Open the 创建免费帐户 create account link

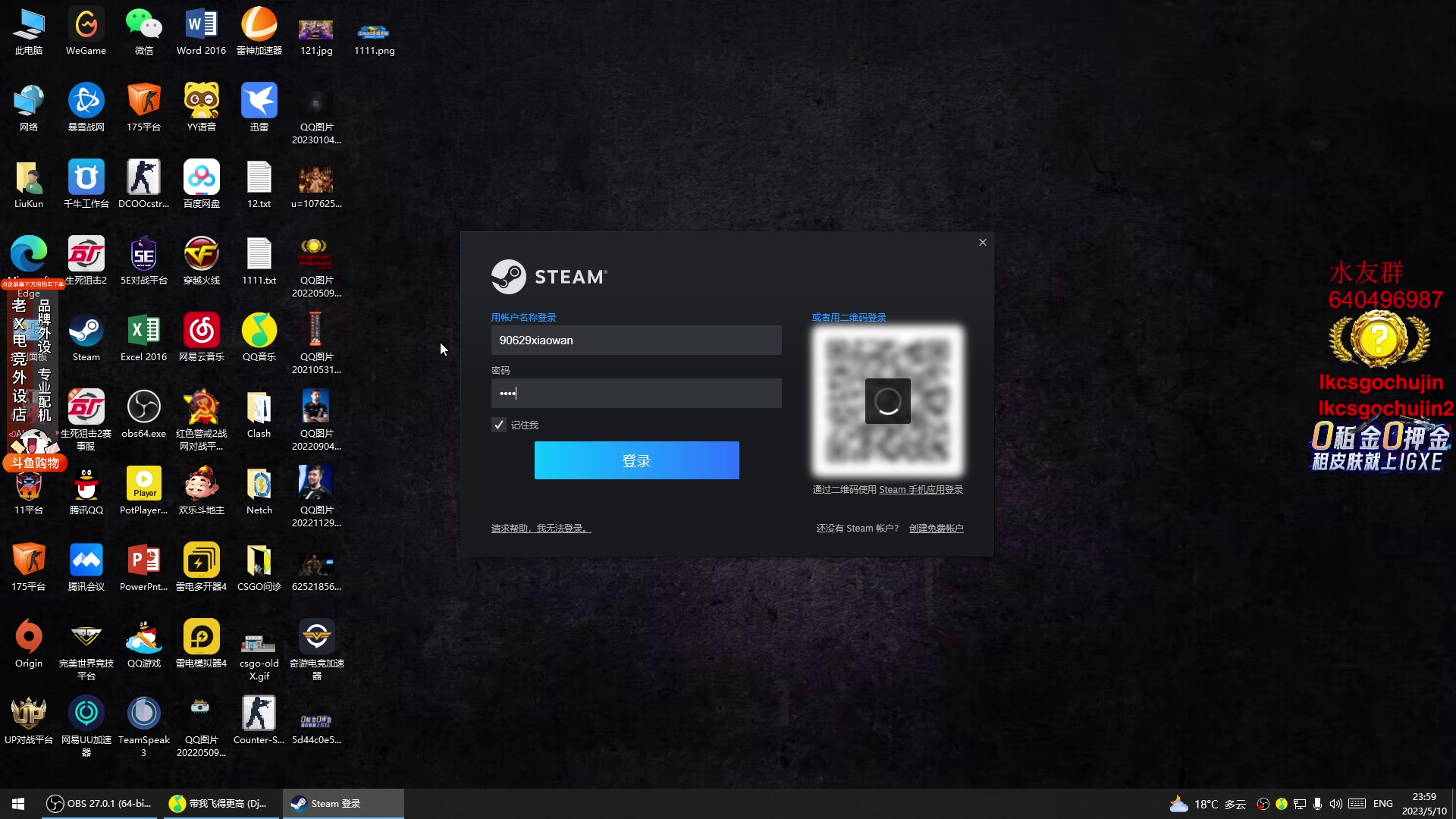pyautogui.click(x=937, y=529)
